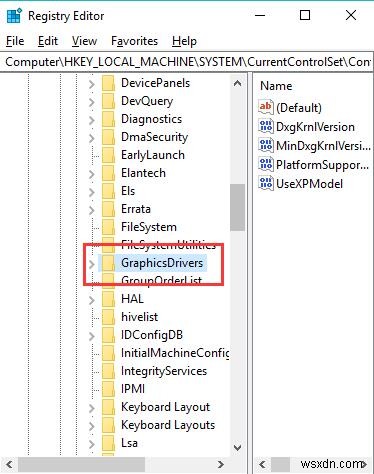Click the tree pane horizontal scroll left arrow
The height and width of the screenshot is (474, 374).
point(9,464)
